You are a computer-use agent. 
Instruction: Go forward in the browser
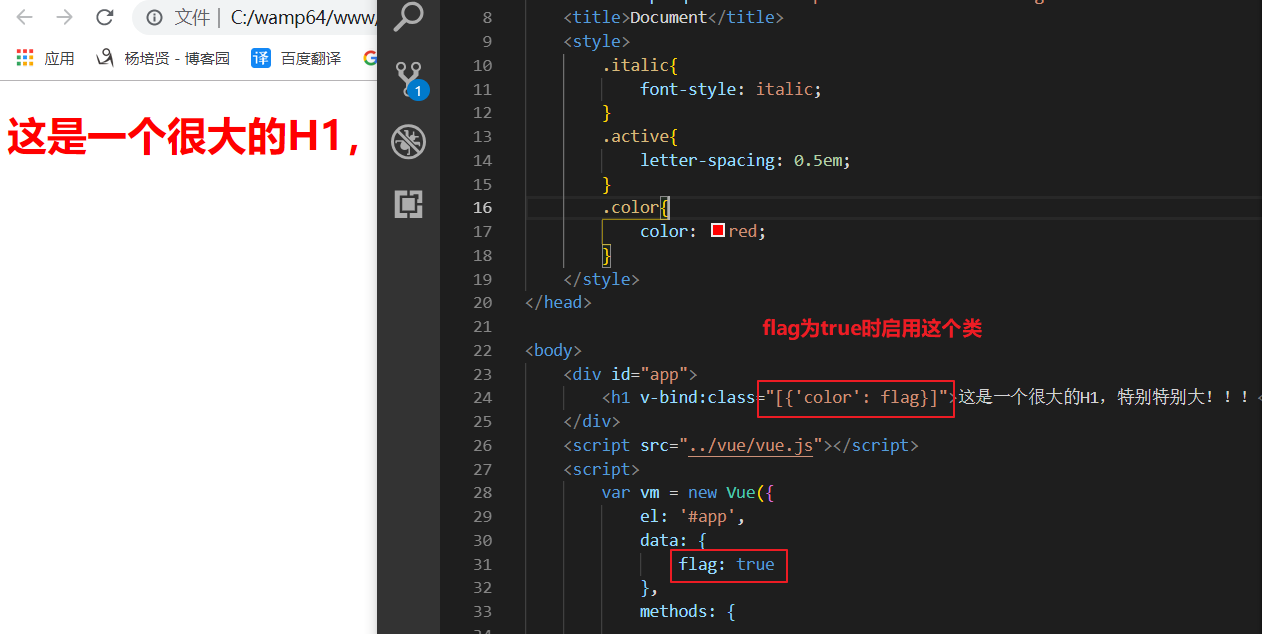64,17
